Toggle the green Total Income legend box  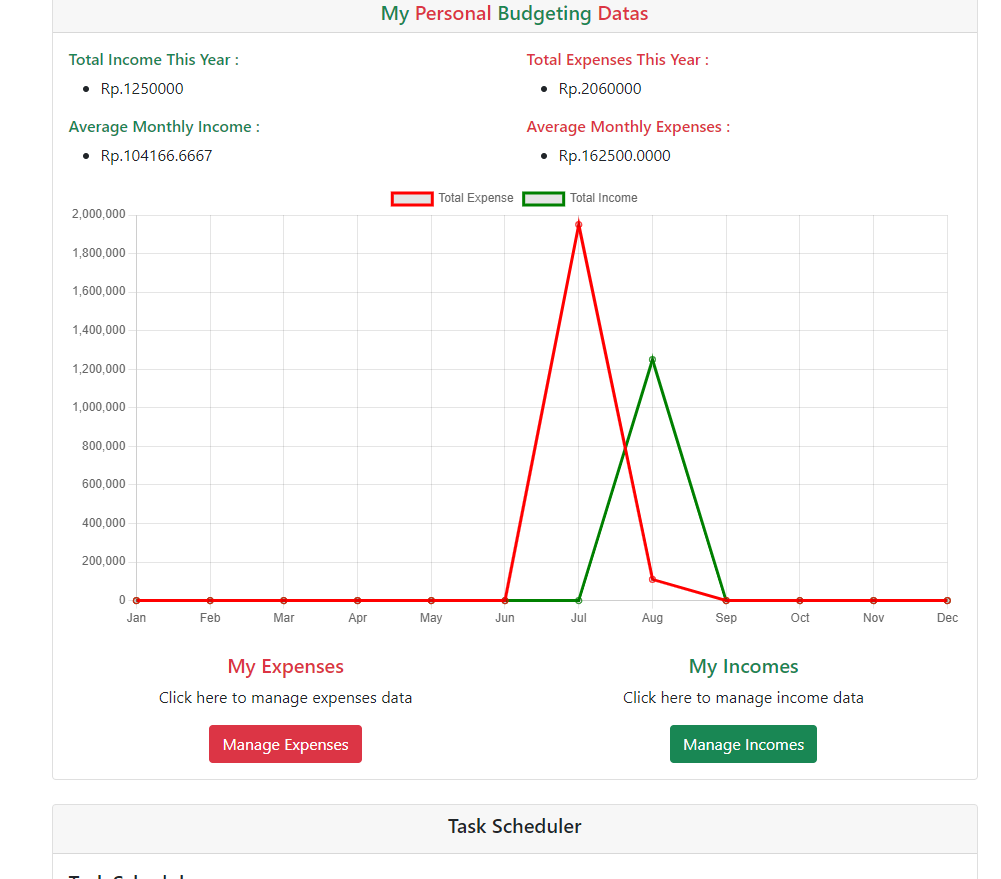coord(543,198)
